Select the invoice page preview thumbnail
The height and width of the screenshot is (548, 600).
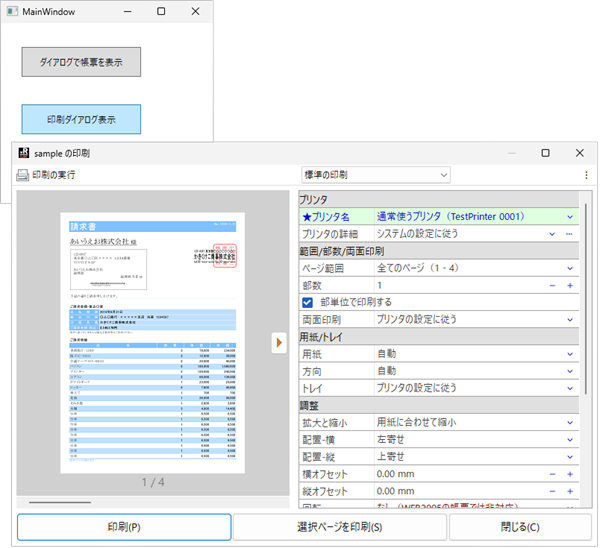pos(152,343)
